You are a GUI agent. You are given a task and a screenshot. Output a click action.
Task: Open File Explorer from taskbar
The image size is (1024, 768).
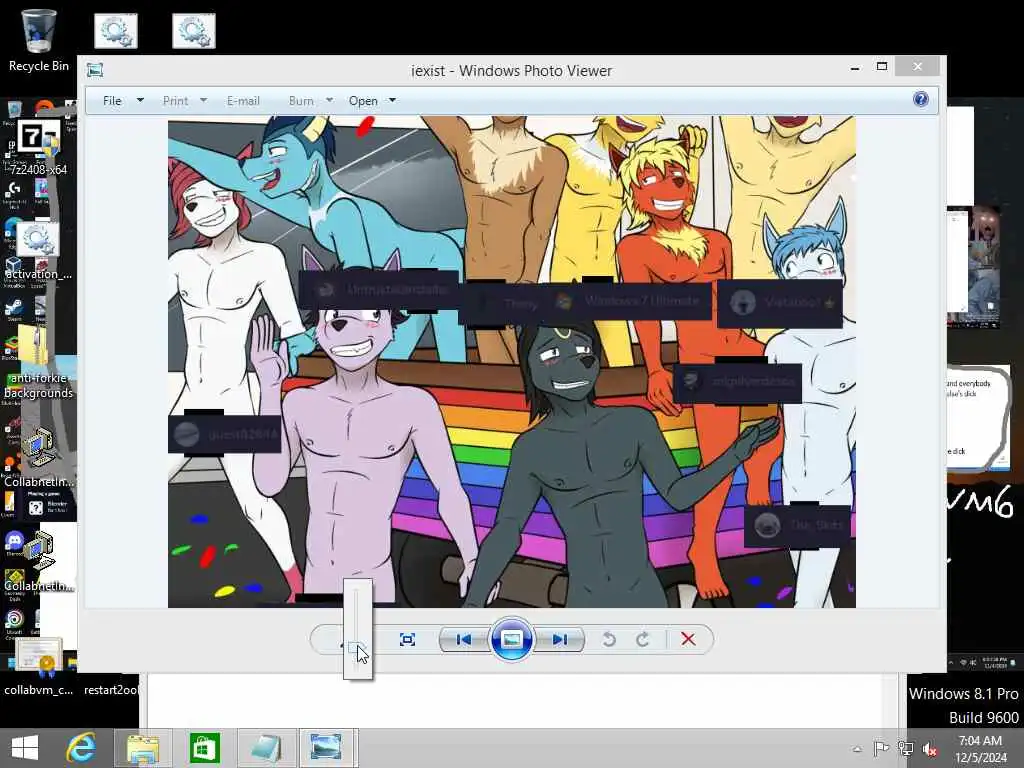(x=143, y=748)
